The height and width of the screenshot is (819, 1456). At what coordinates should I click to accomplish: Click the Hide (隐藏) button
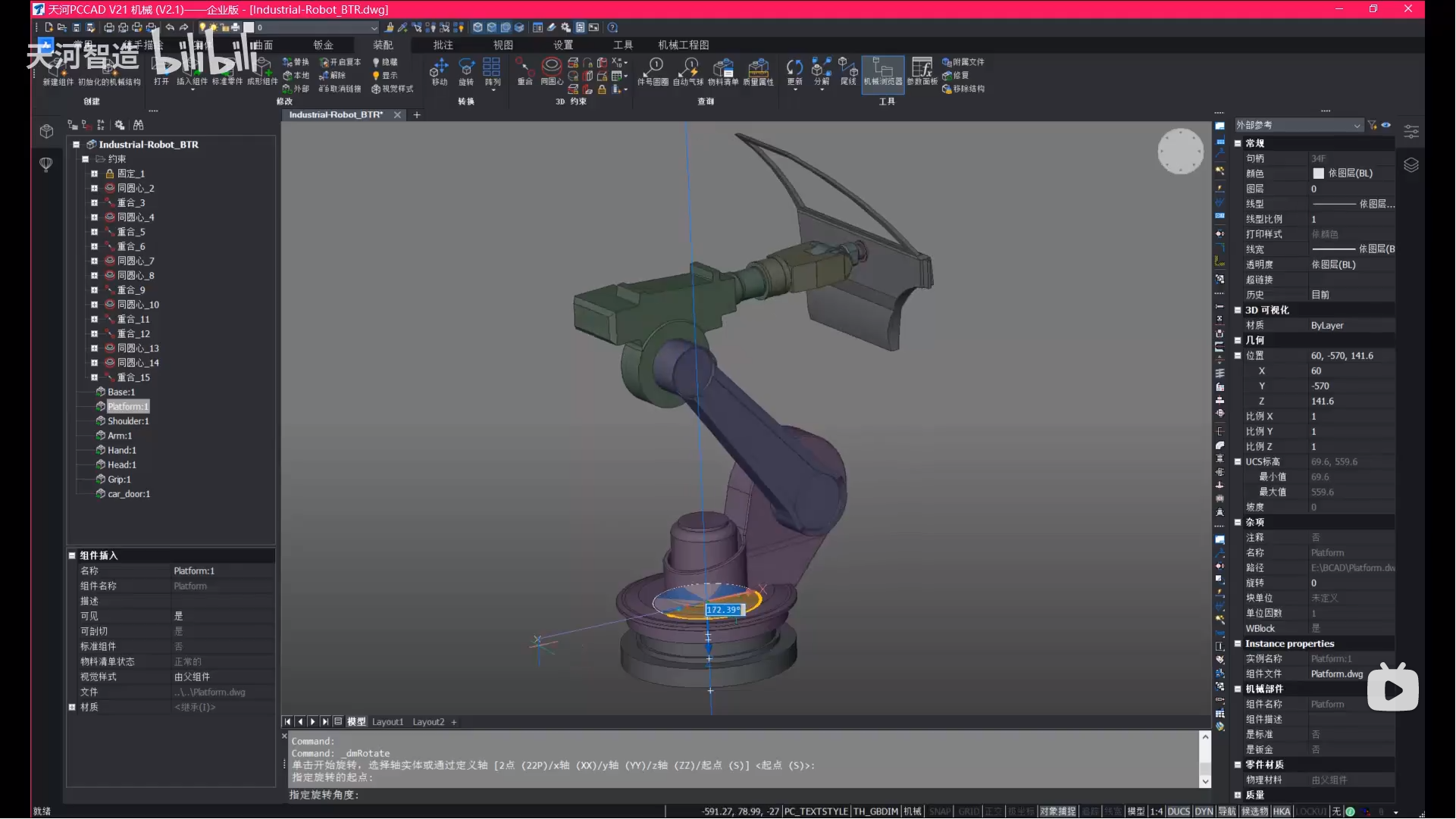click(x=385, y=62)
